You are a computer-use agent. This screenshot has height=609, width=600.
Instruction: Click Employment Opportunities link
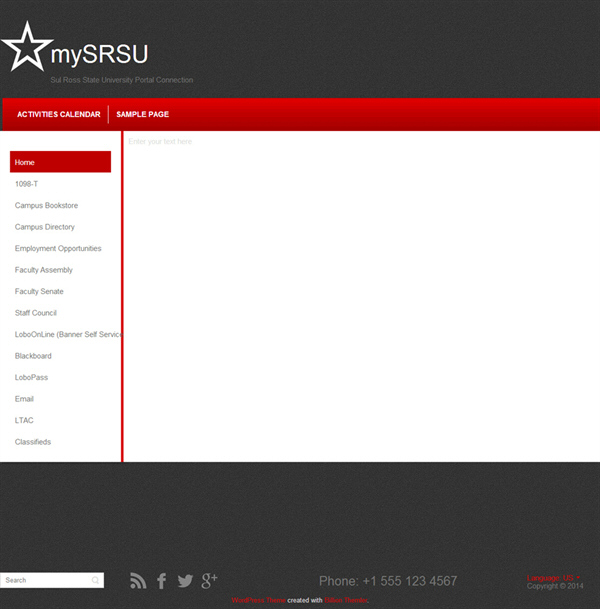pos(58,249)
